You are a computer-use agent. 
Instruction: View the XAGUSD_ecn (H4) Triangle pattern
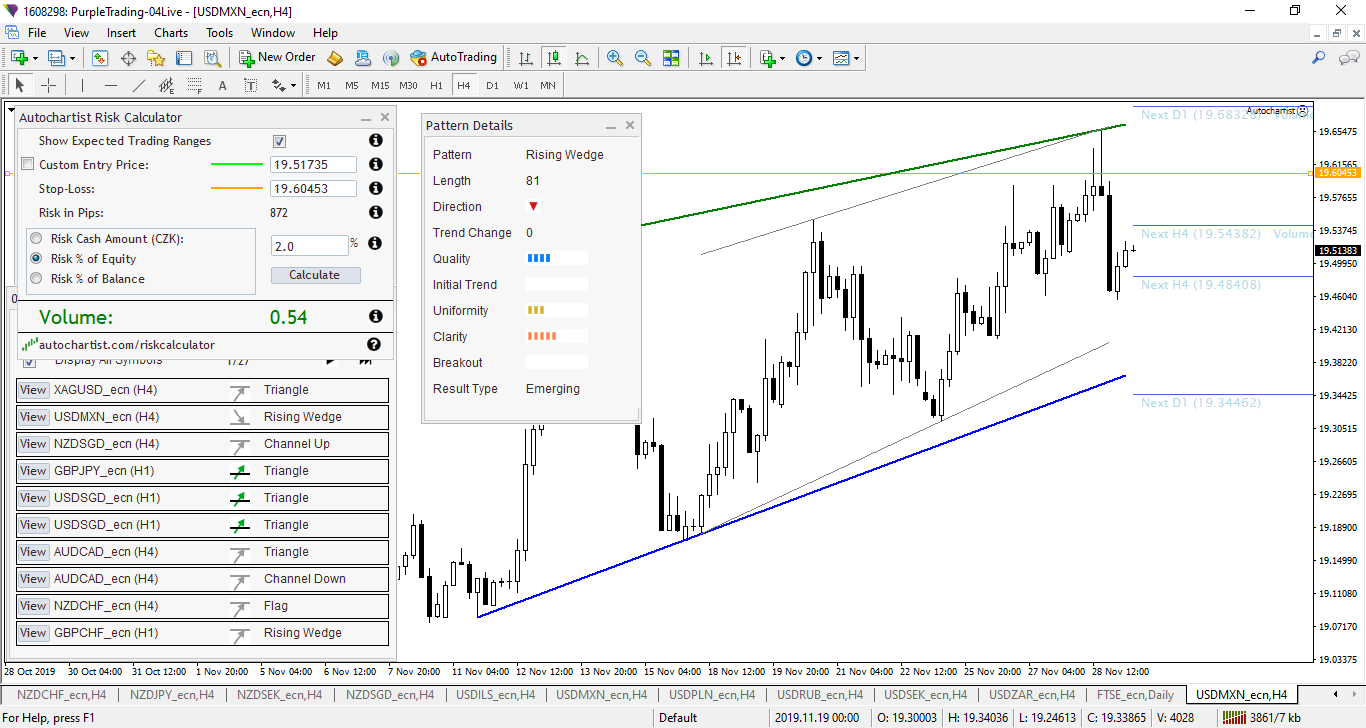coord(33,390)
